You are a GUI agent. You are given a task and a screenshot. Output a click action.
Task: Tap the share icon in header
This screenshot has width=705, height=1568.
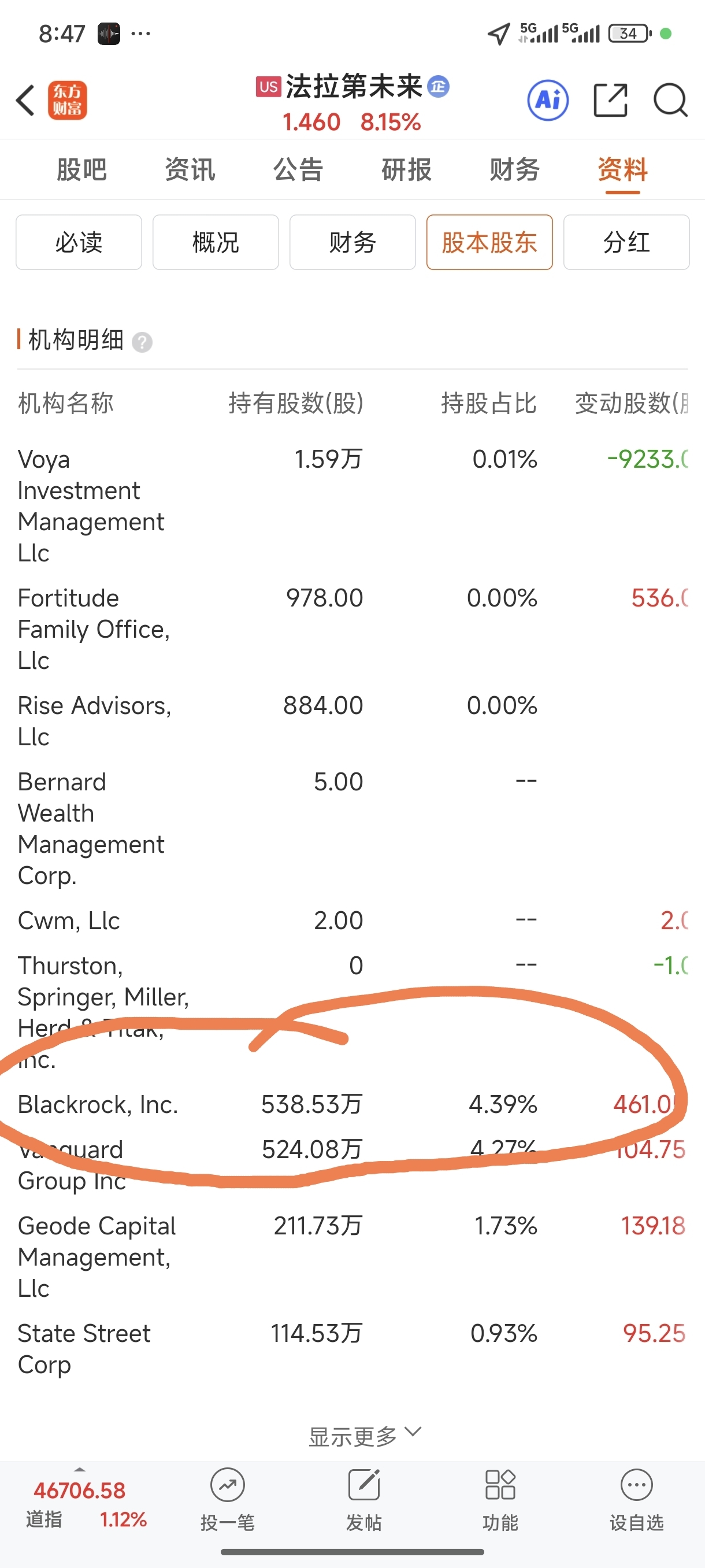click(610, 100)
